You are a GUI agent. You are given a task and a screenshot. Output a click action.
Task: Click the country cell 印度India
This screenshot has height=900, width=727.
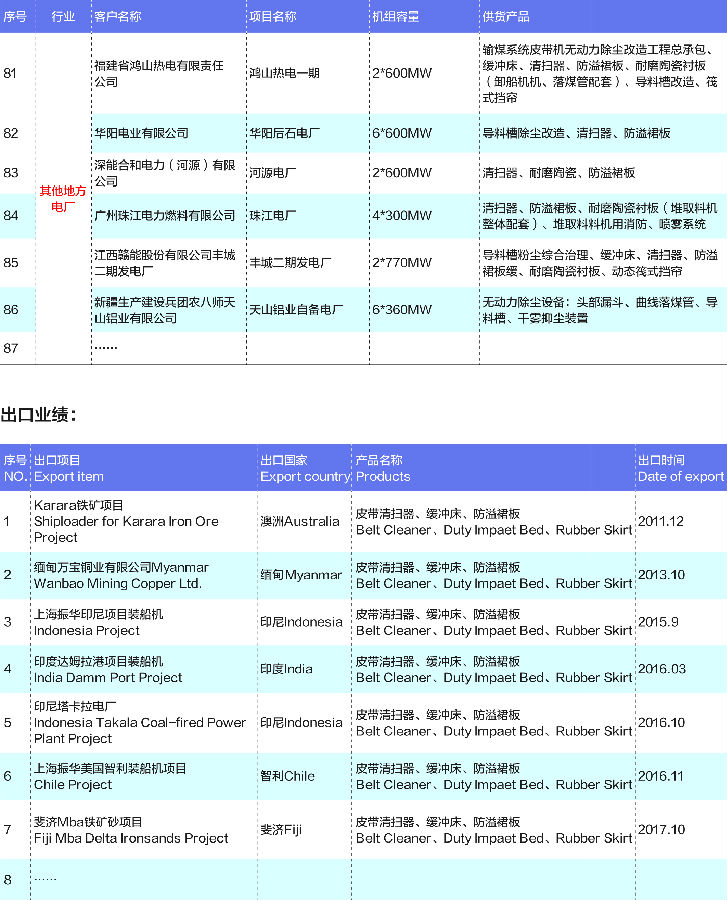[286, 669]
